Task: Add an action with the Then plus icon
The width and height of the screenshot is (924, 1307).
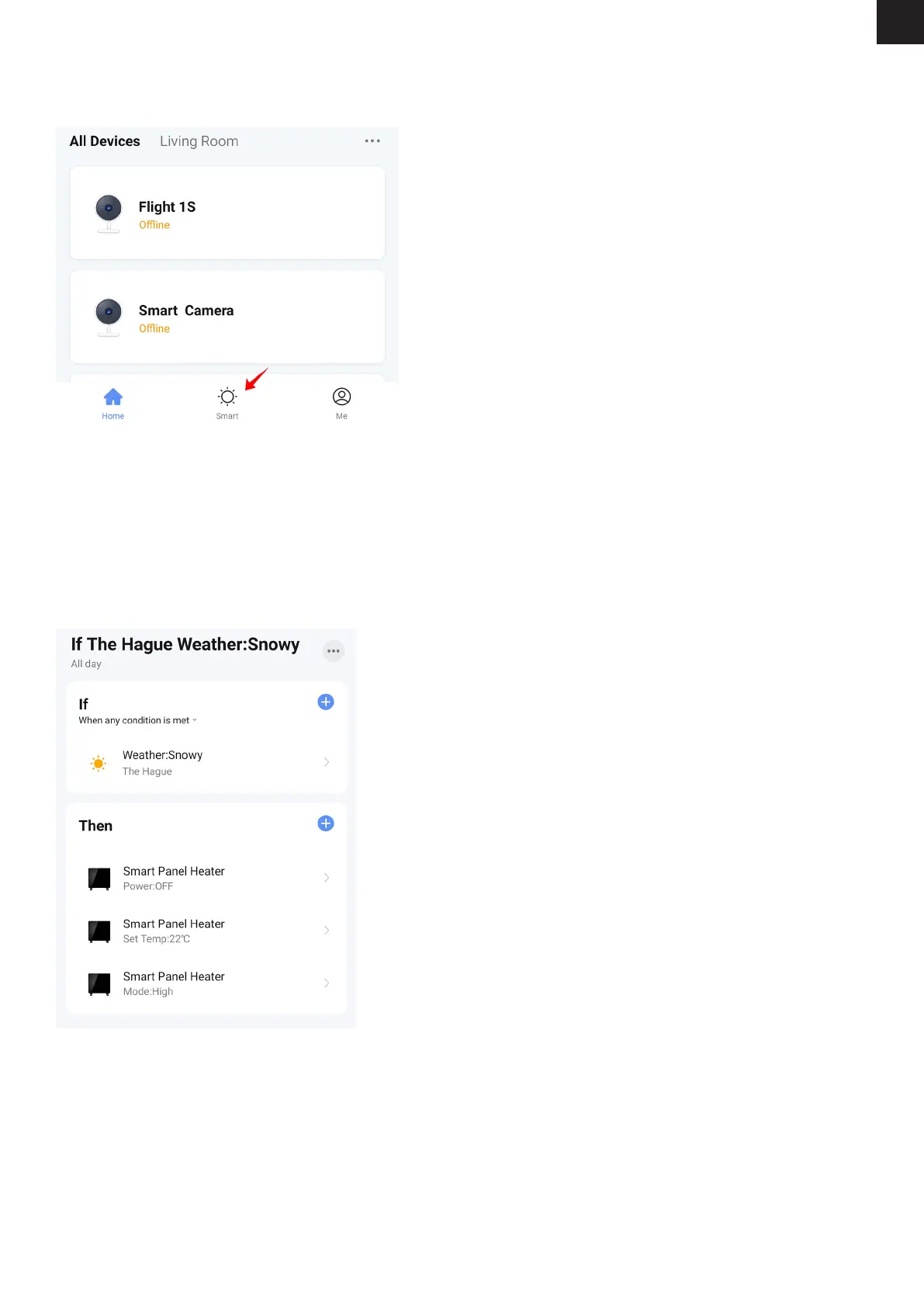Action: click(326, 823)
